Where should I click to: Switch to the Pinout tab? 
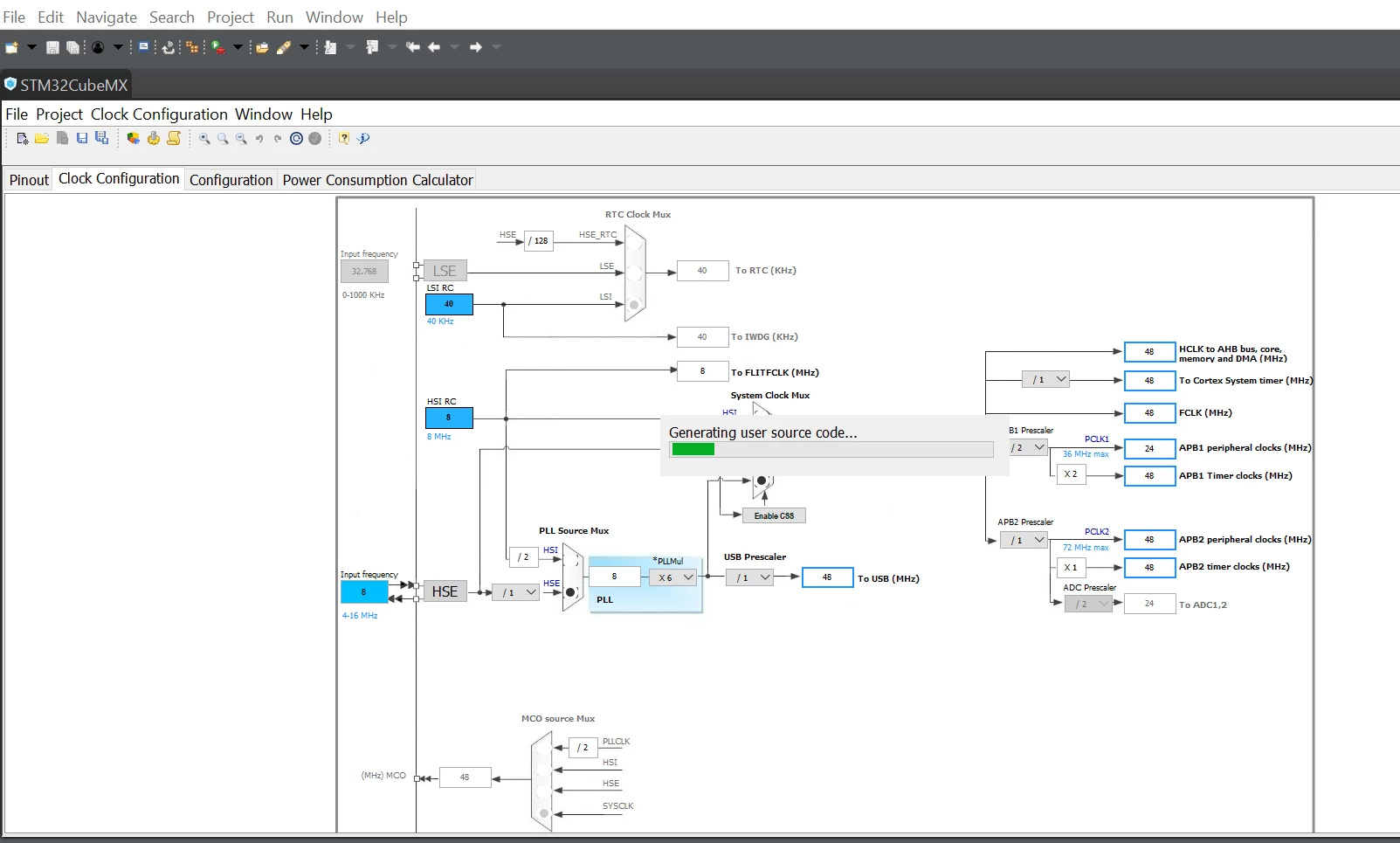[x=29, y=180]
